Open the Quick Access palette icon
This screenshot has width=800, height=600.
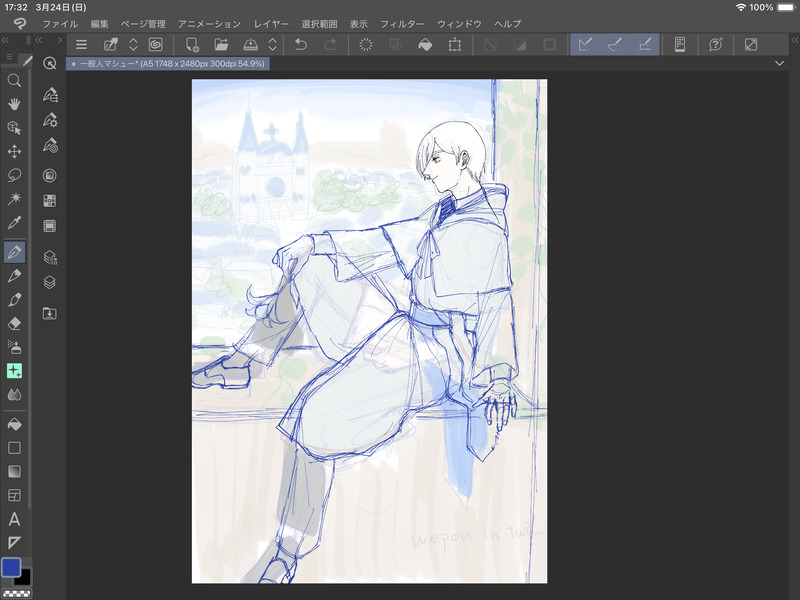coord(49,63)
